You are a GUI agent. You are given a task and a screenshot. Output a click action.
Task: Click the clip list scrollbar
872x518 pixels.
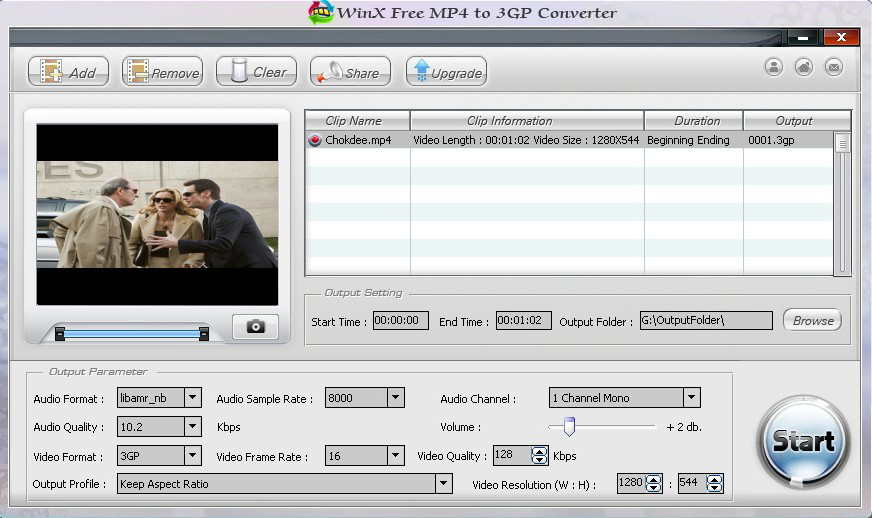point(843,203)
